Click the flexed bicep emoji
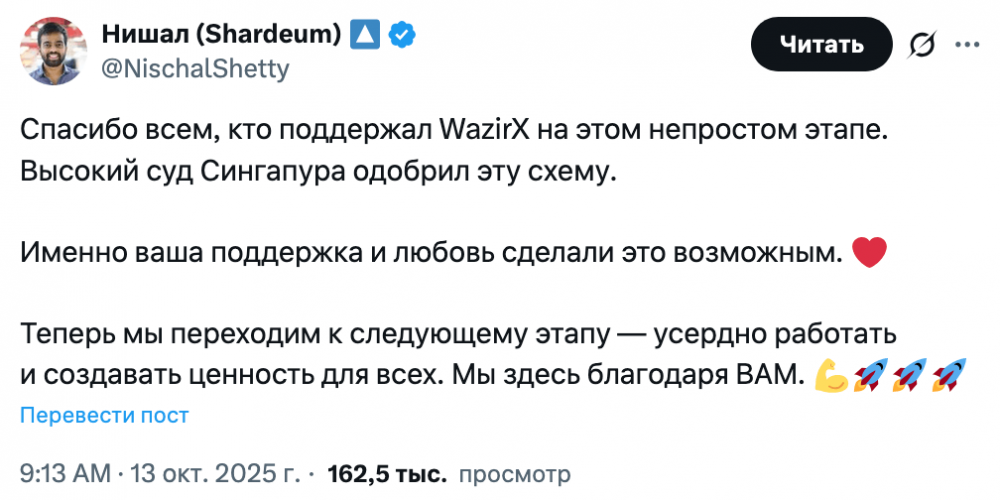The image size is (1000, 500). click(x=831, y=375)
